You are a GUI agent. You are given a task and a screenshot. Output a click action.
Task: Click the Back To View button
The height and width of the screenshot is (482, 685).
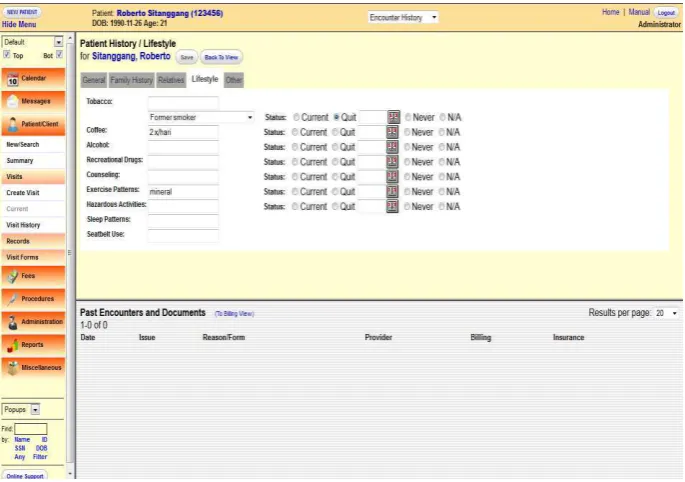coord(221,58)
